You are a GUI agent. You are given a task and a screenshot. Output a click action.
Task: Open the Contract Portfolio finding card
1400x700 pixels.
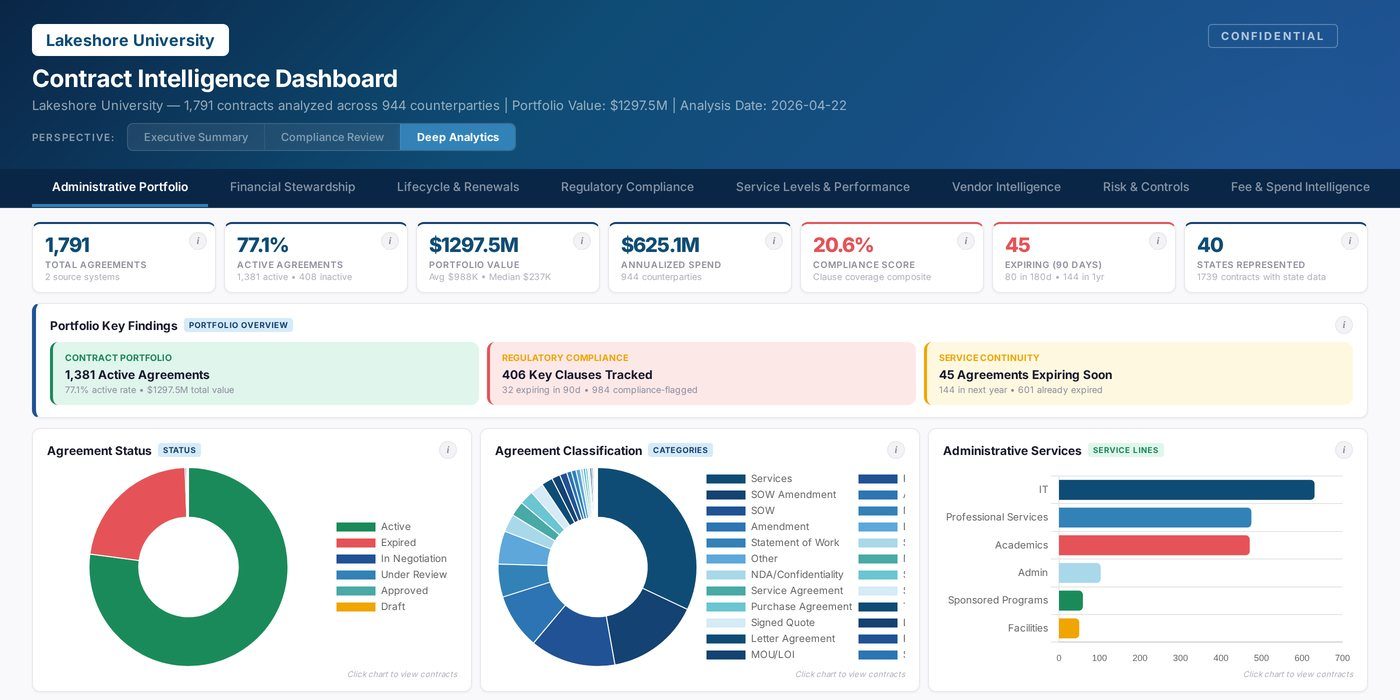point(265,374)
